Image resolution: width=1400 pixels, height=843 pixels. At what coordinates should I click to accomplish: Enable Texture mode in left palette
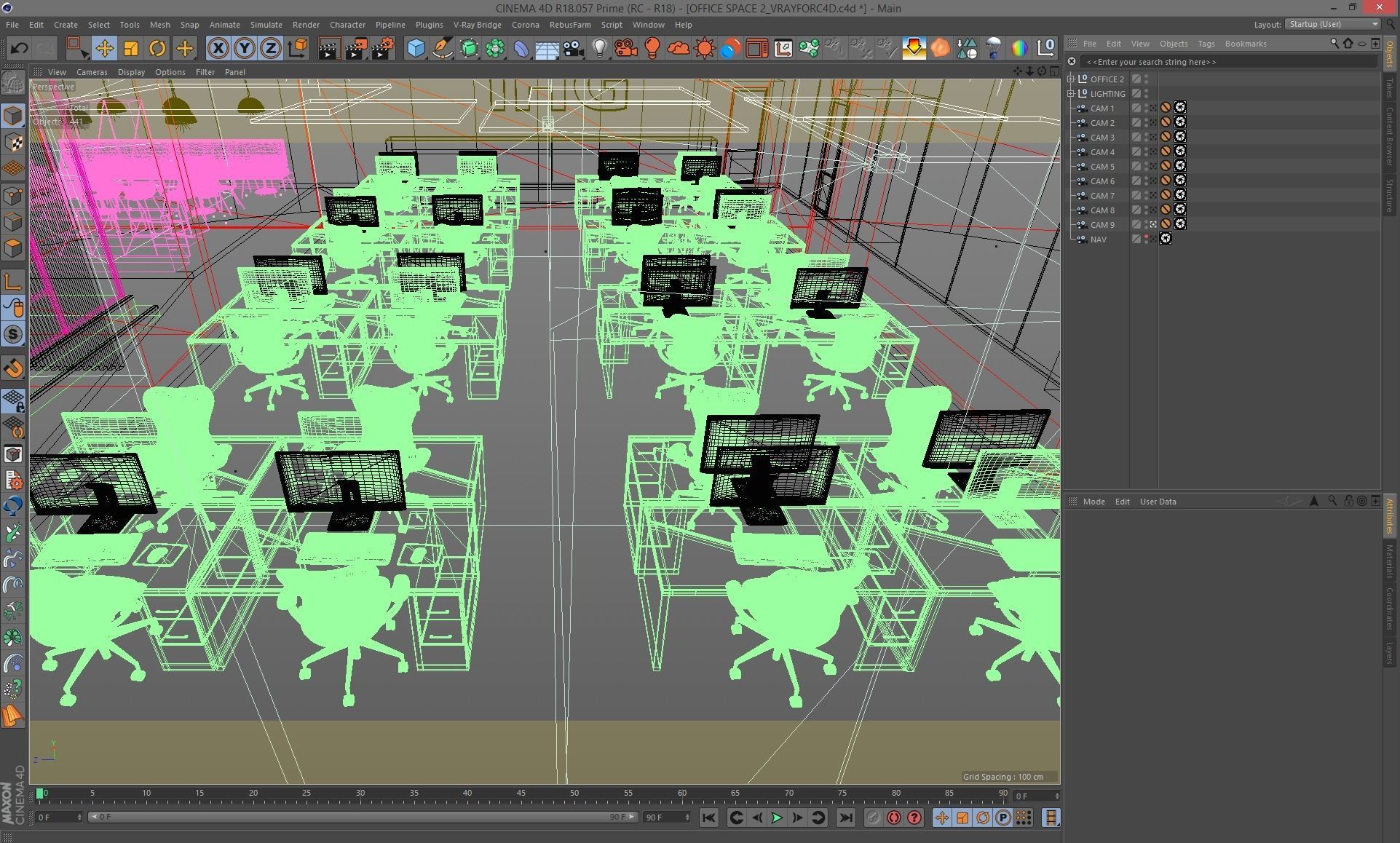(x=13, y=142)
